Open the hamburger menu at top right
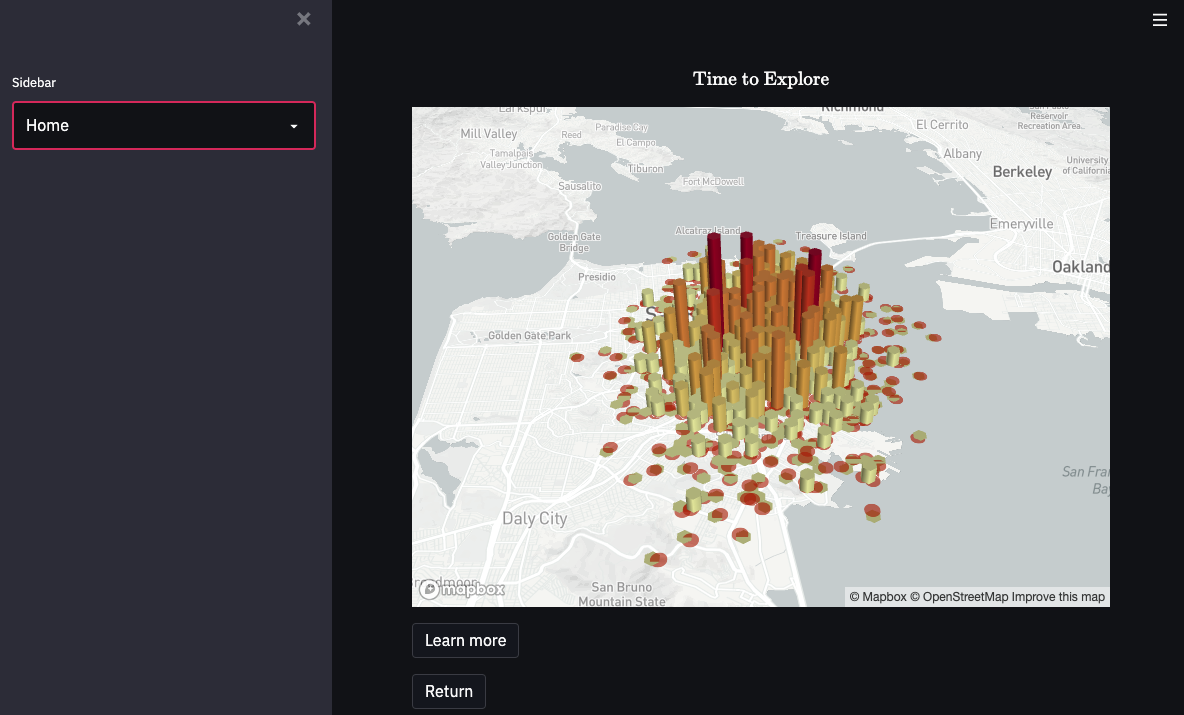Screen dimensions: 1184x715 (x=1160, y=20)
